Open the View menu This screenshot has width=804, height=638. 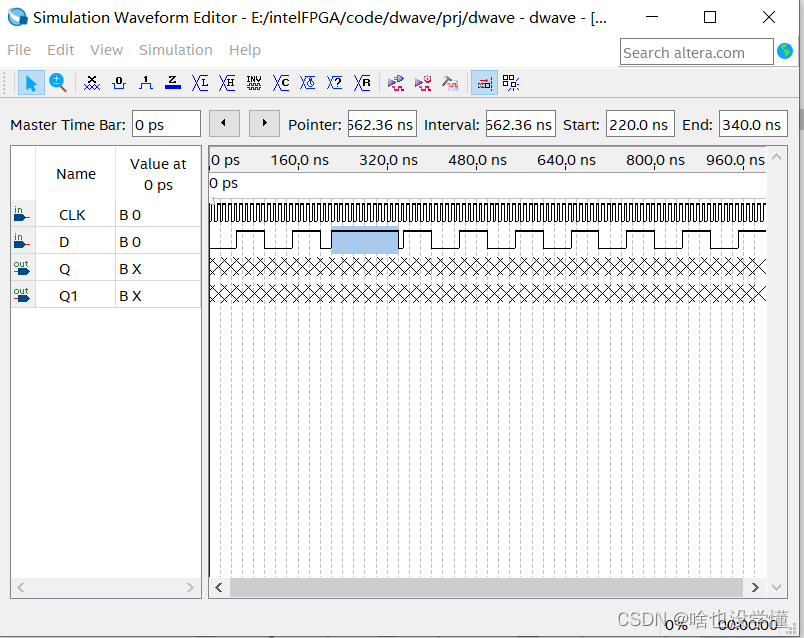107,50
